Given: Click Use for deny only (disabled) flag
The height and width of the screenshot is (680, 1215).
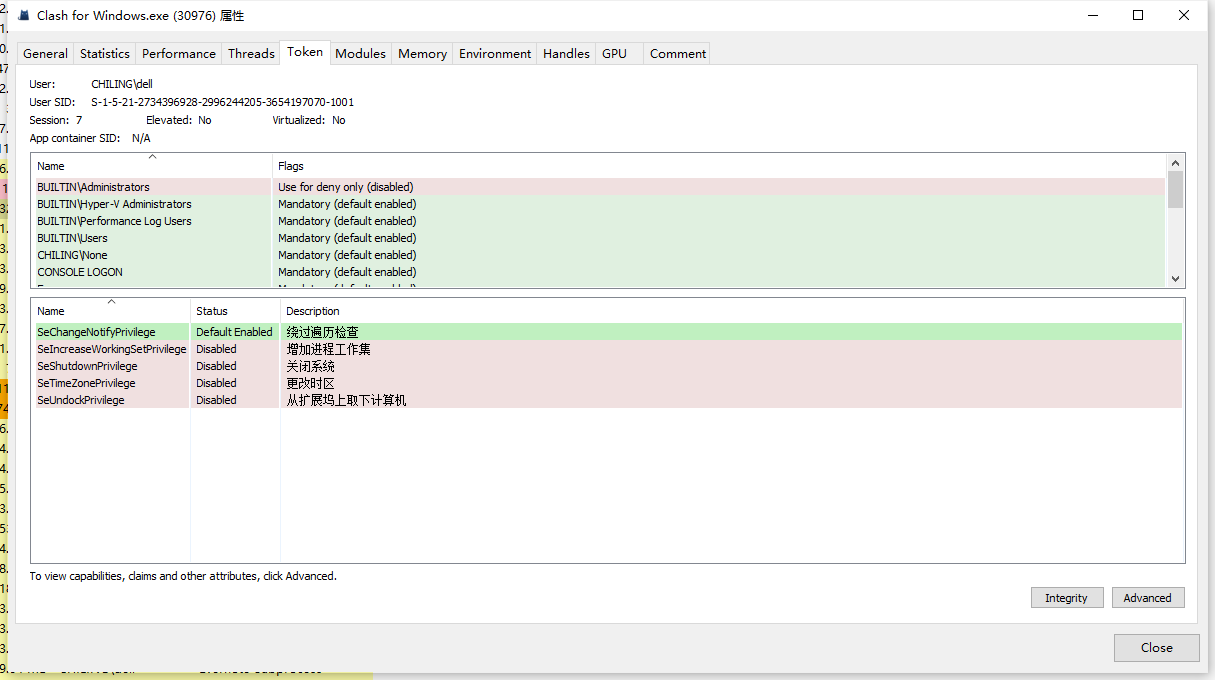Looking at the screenshot, I should point(346,187).
